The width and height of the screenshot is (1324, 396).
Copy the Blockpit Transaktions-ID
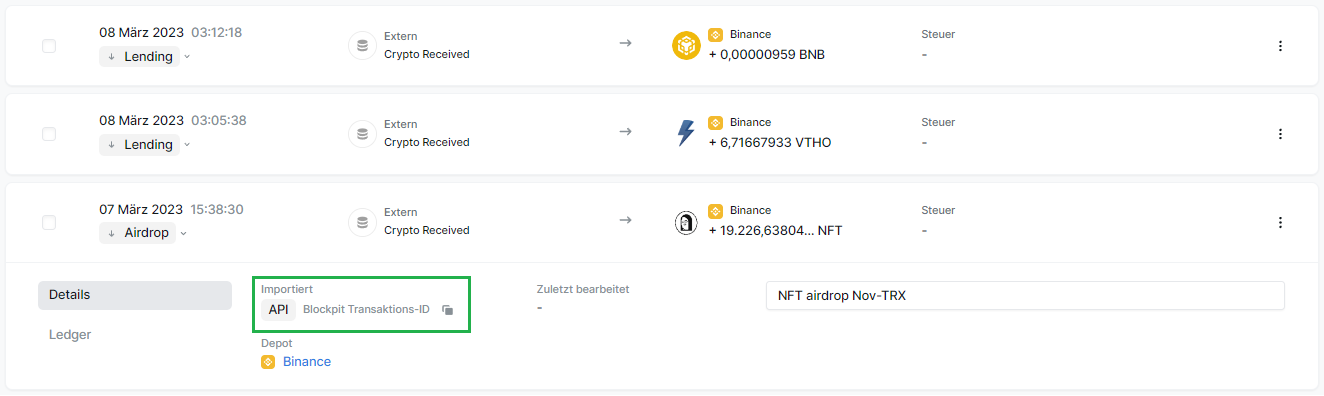point(448,310)
